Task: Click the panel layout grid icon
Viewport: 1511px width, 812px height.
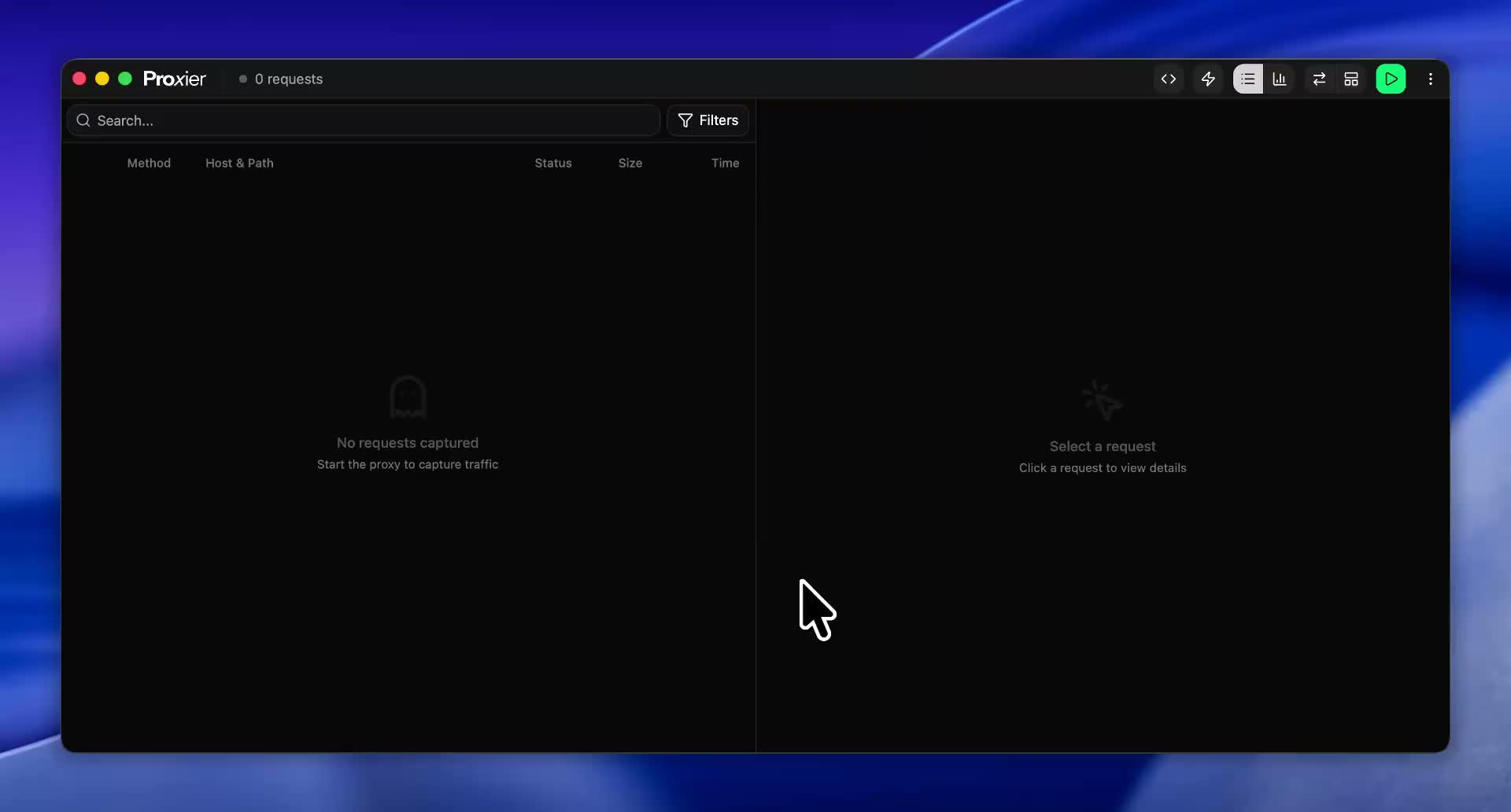Action: click(1351, 79)
